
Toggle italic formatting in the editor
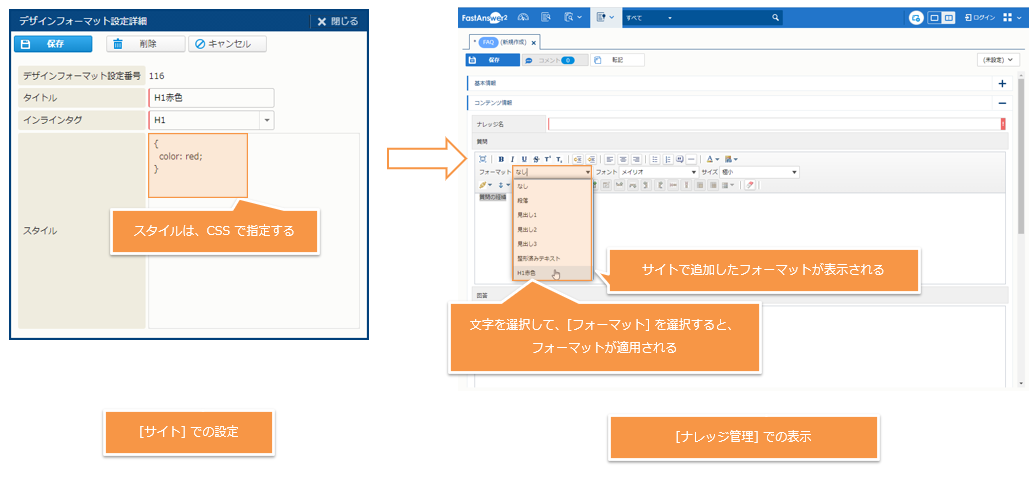[x=512, y=159]
